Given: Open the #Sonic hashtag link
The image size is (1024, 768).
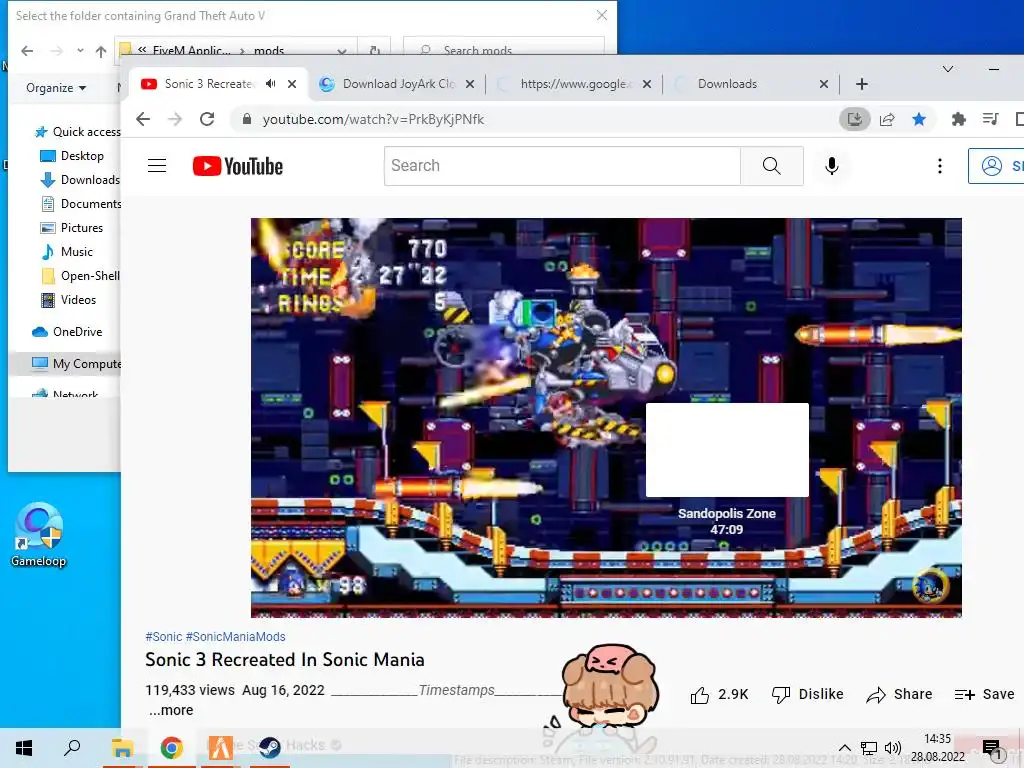Looking at the screenshot, I should pos(163,637).
